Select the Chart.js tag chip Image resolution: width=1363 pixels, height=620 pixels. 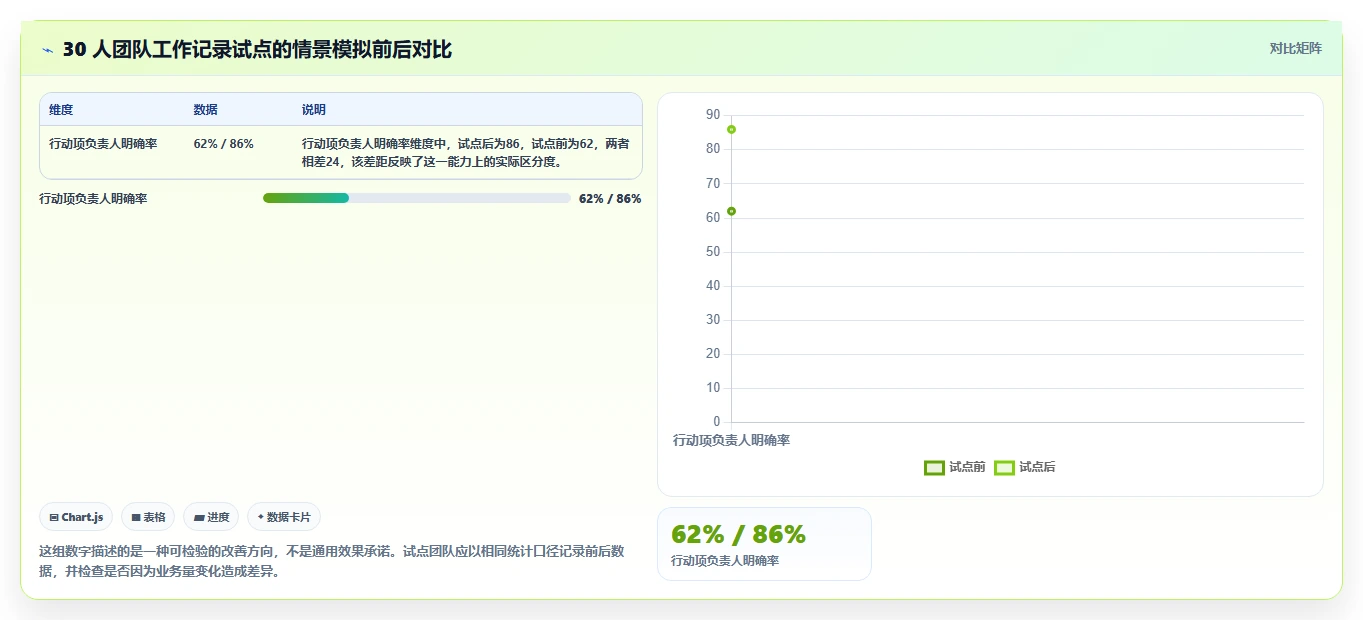[76, 517]
